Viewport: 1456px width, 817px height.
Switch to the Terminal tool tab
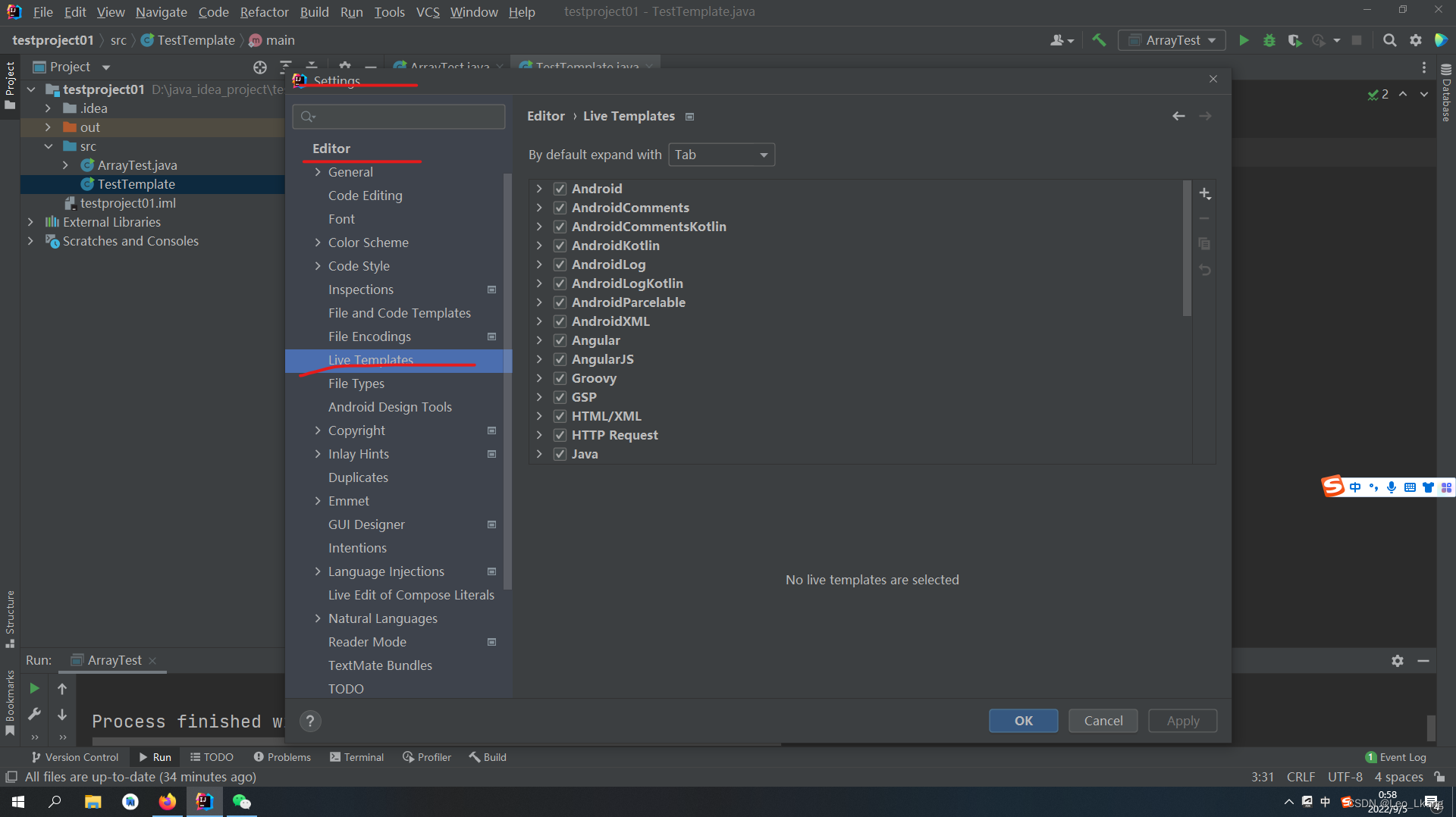[356, 757]
